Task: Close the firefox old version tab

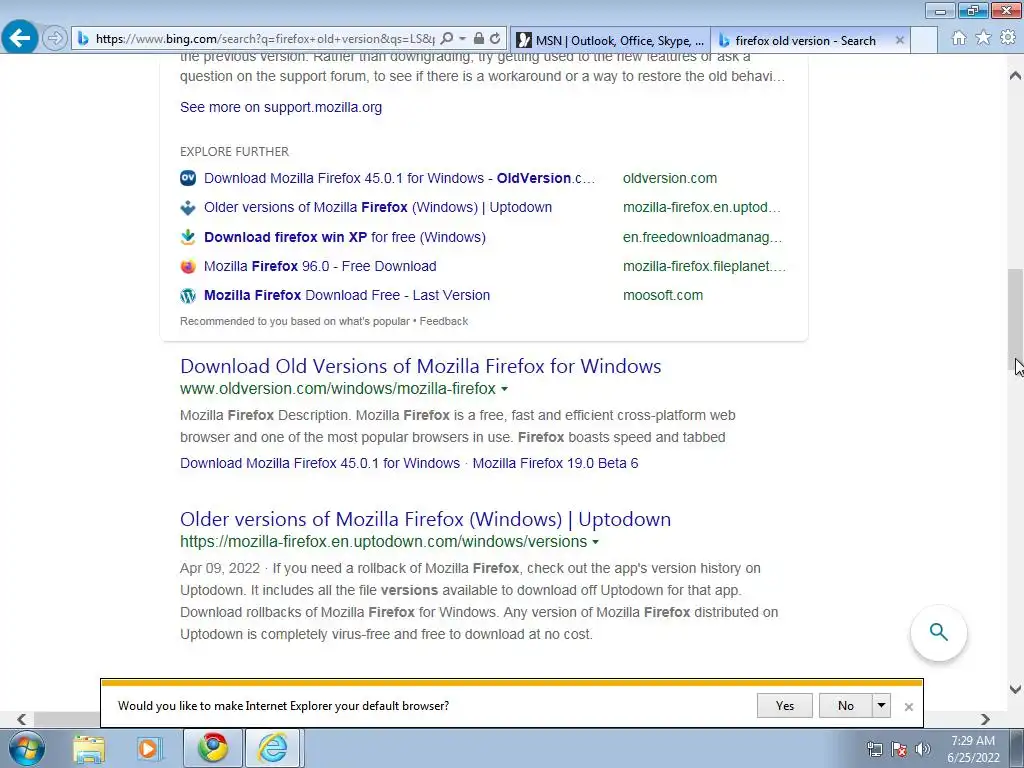Action: point(899,40)
